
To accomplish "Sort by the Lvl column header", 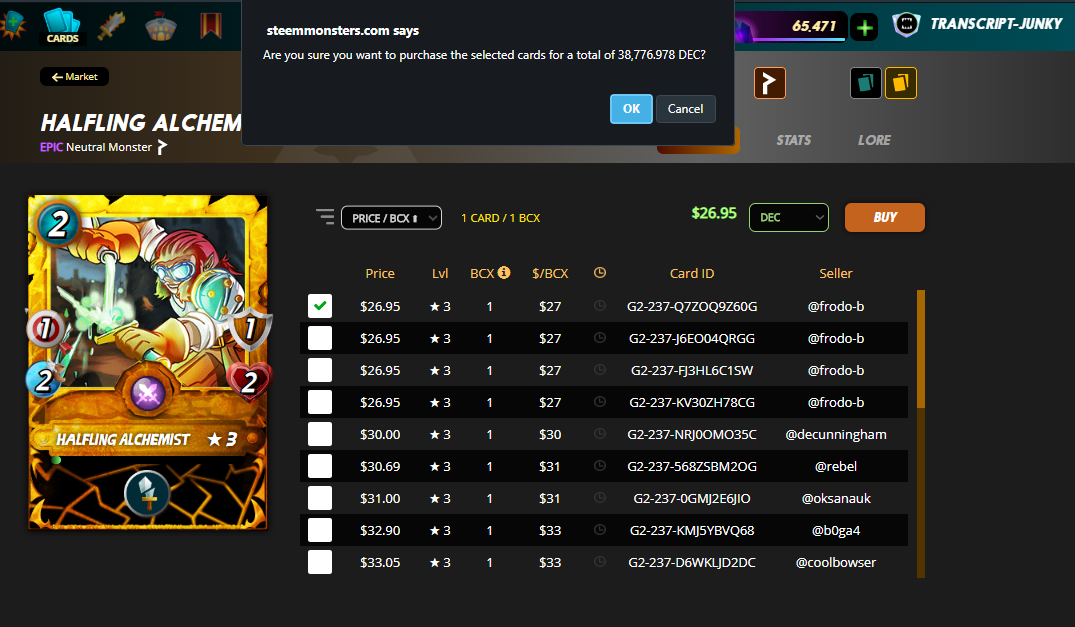I will (x=440, y=273).
